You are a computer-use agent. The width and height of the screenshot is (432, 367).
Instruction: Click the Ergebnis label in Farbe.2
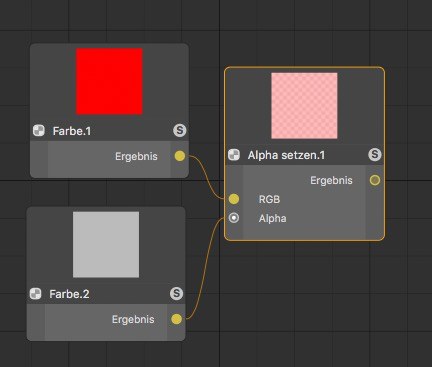pos(133,319)
